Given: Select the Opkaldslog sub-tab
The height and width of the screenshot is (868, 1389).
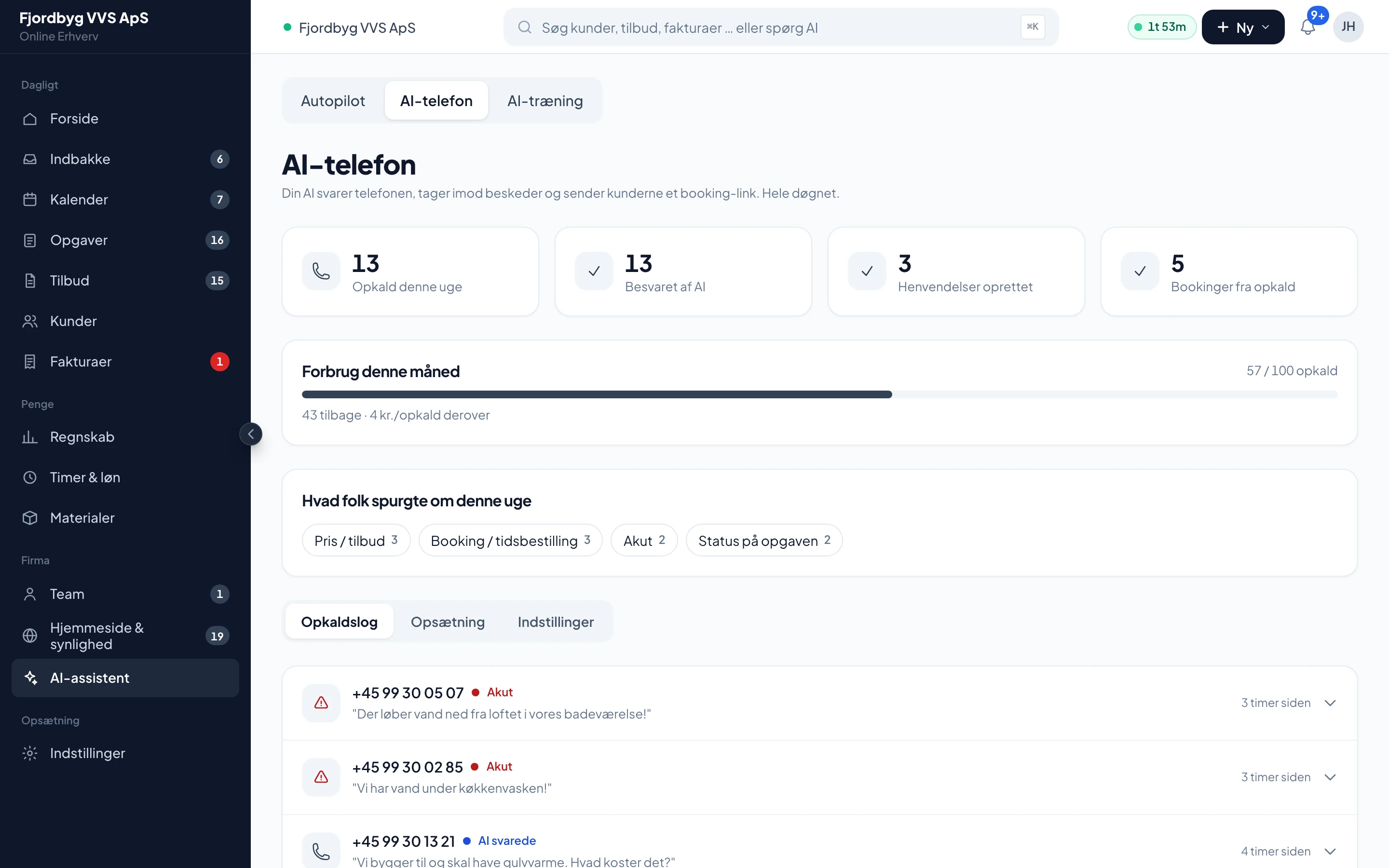Looking at the screenshot, I should point(339,622).
